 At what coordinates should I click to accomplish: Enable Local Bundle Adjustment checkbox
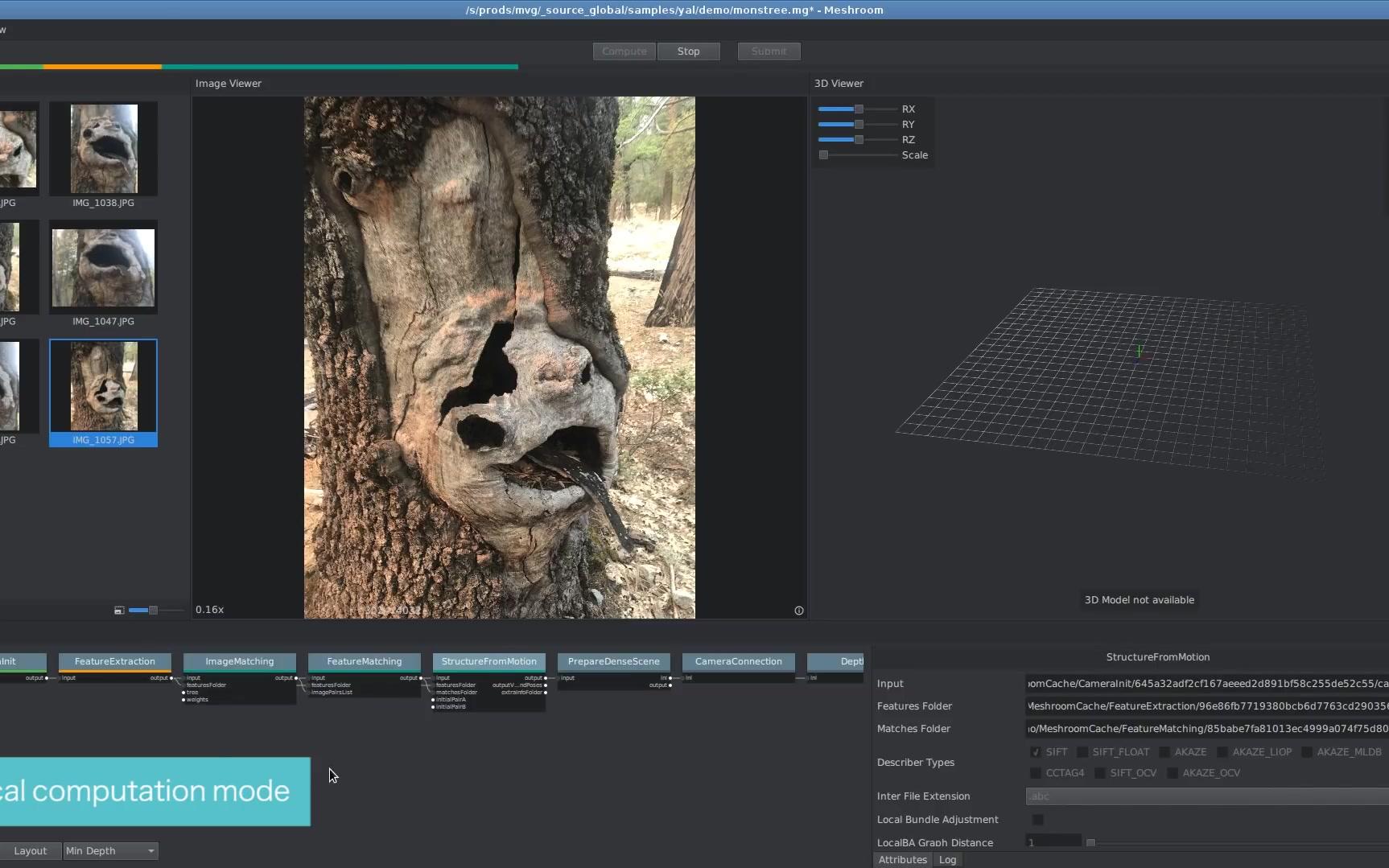point(1038,820)
